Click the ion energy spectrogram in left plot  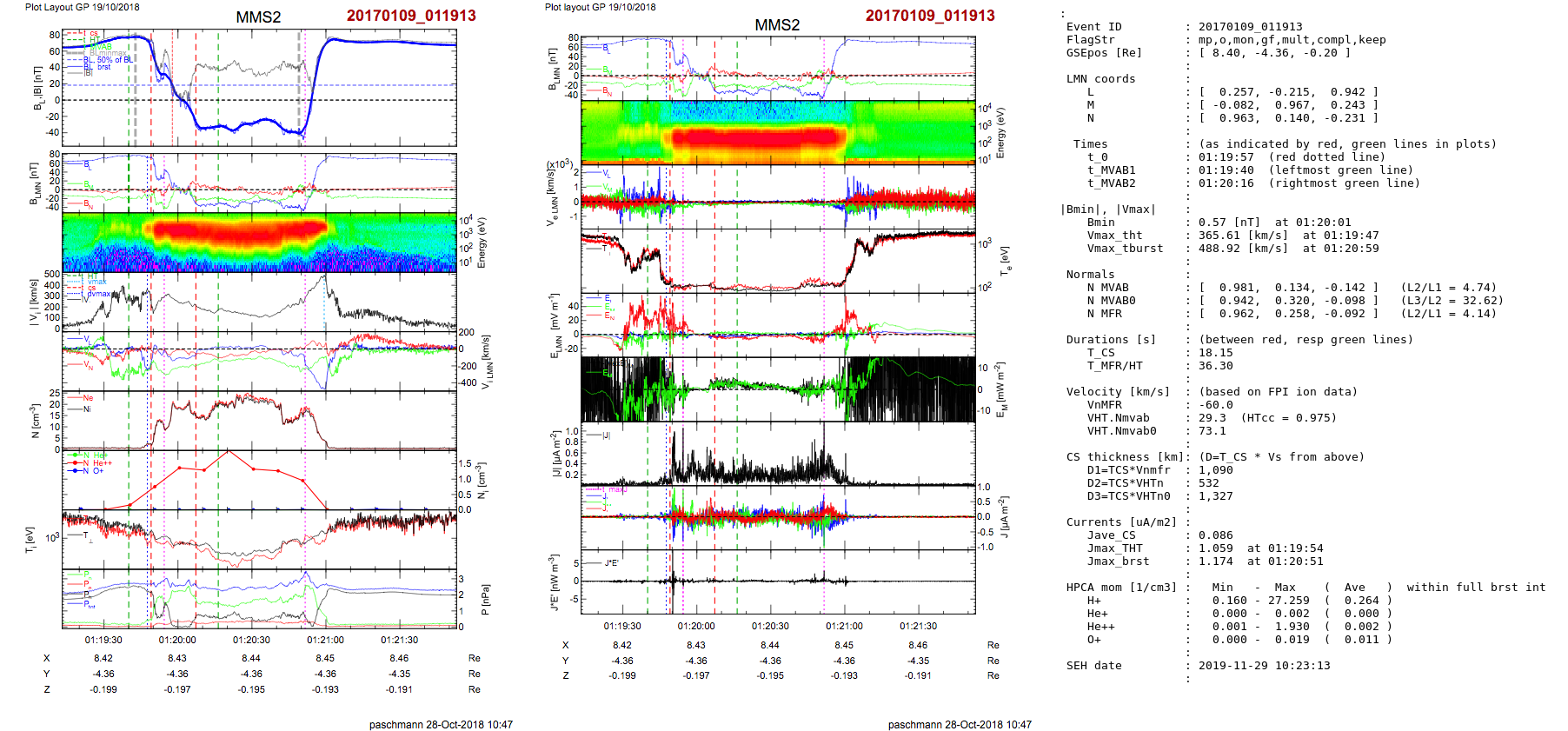[x=259, y=243]
